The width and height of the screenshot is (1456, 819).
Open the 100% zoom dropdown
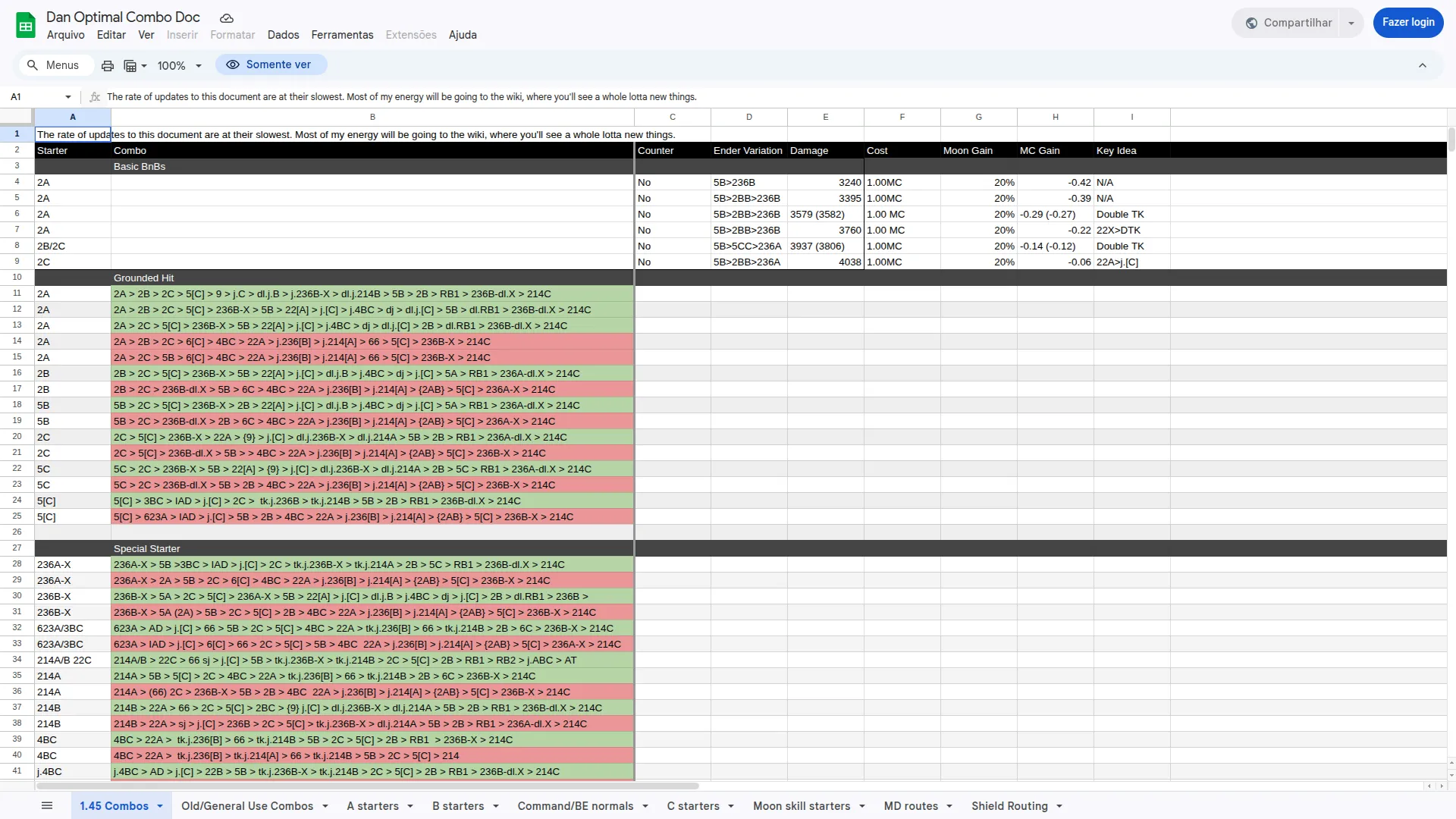pyautogui.click(x=180, y=65)
